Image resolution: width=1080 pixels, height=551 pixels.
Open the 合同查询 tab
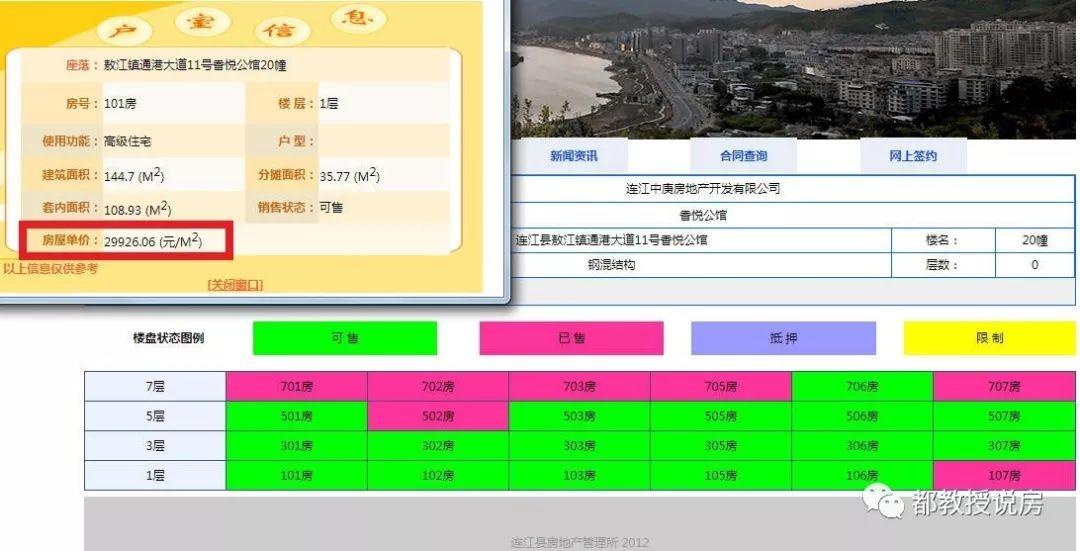point(743,156)
